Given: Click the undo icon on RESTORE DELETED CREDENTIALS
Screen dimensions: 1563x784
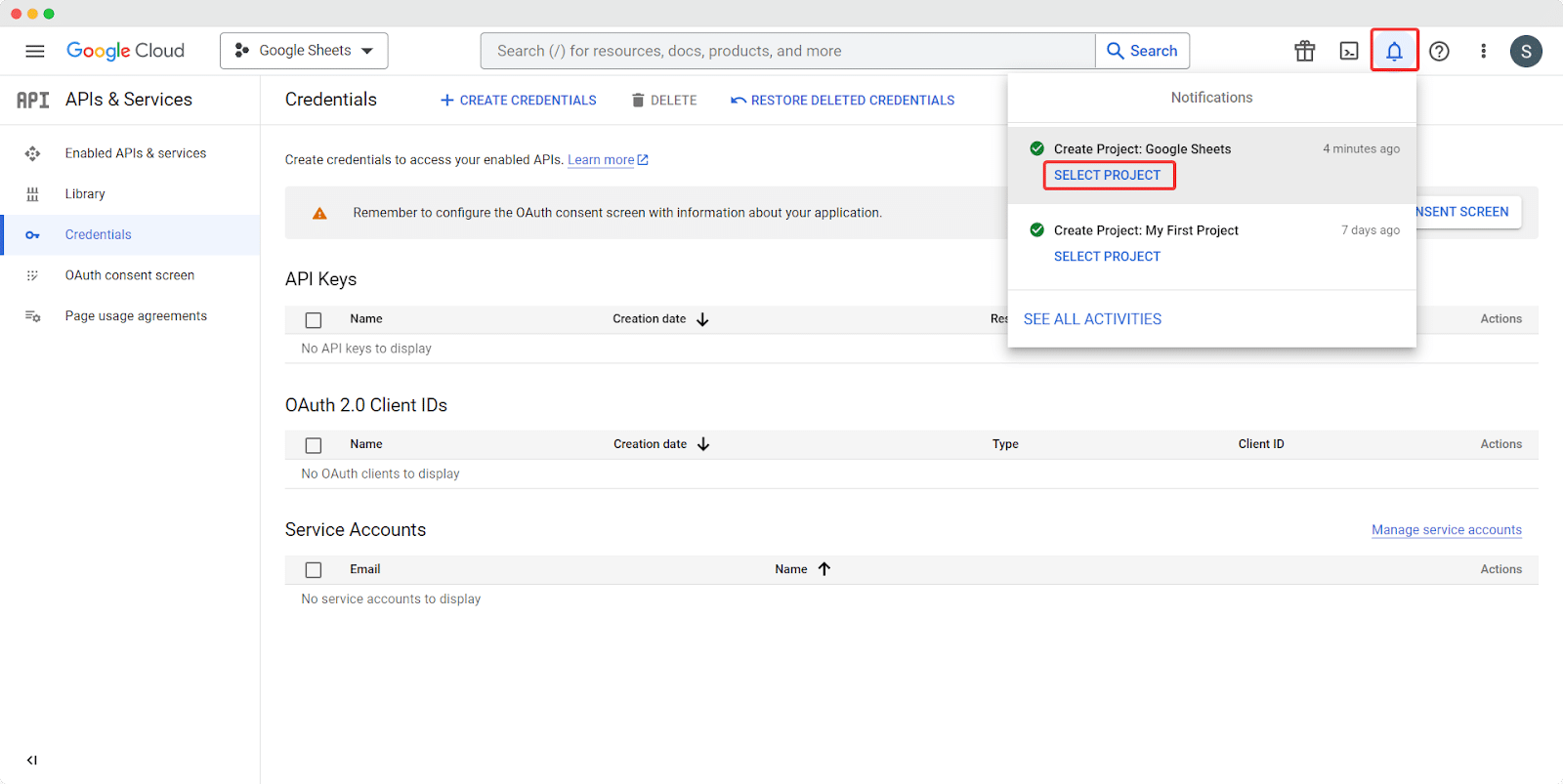Looking at the screenshot, I should [739, 101].
